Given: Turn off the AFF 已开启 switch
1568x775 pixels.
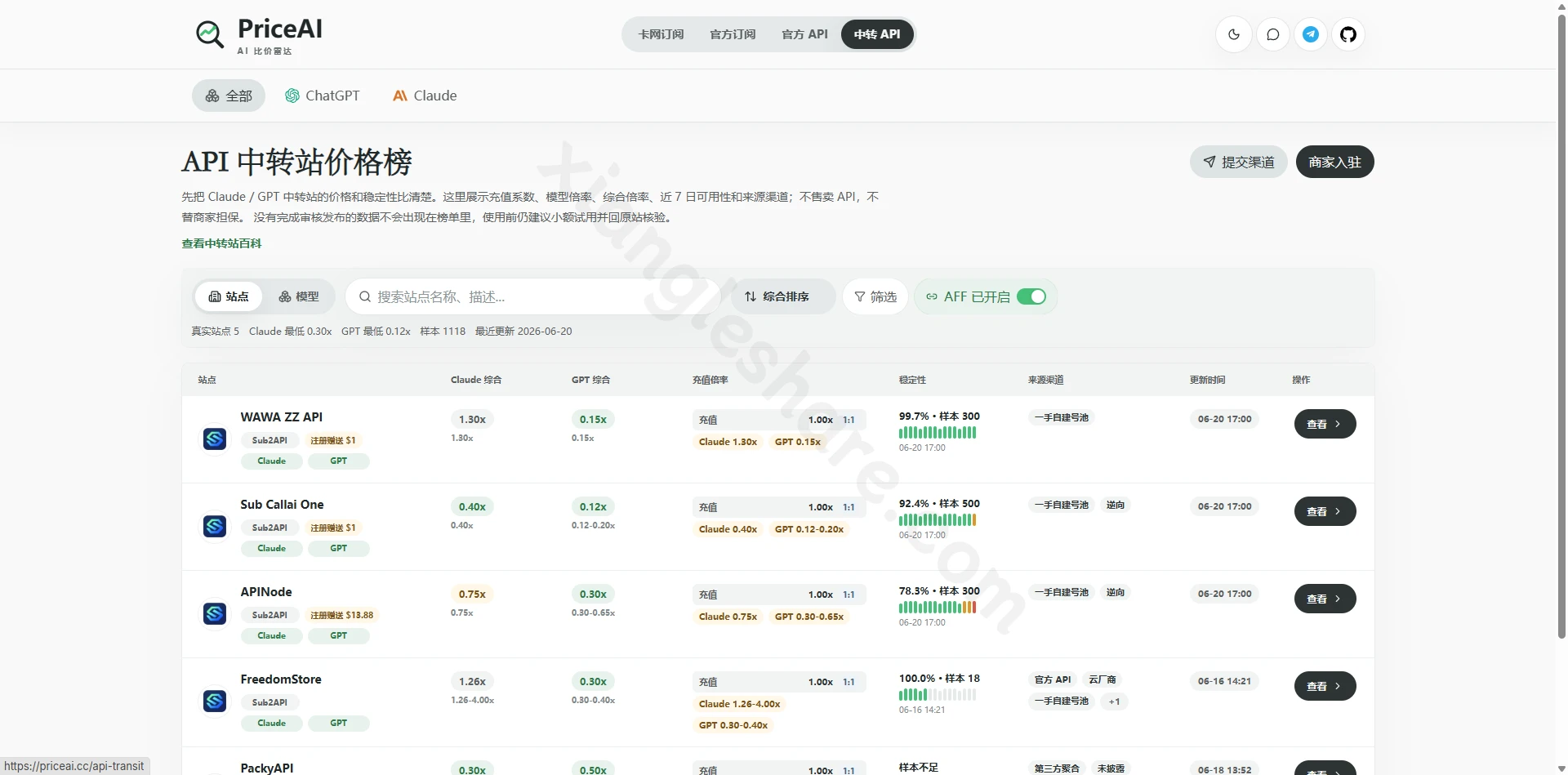Looking at the screenshot, I should 1031,296.
